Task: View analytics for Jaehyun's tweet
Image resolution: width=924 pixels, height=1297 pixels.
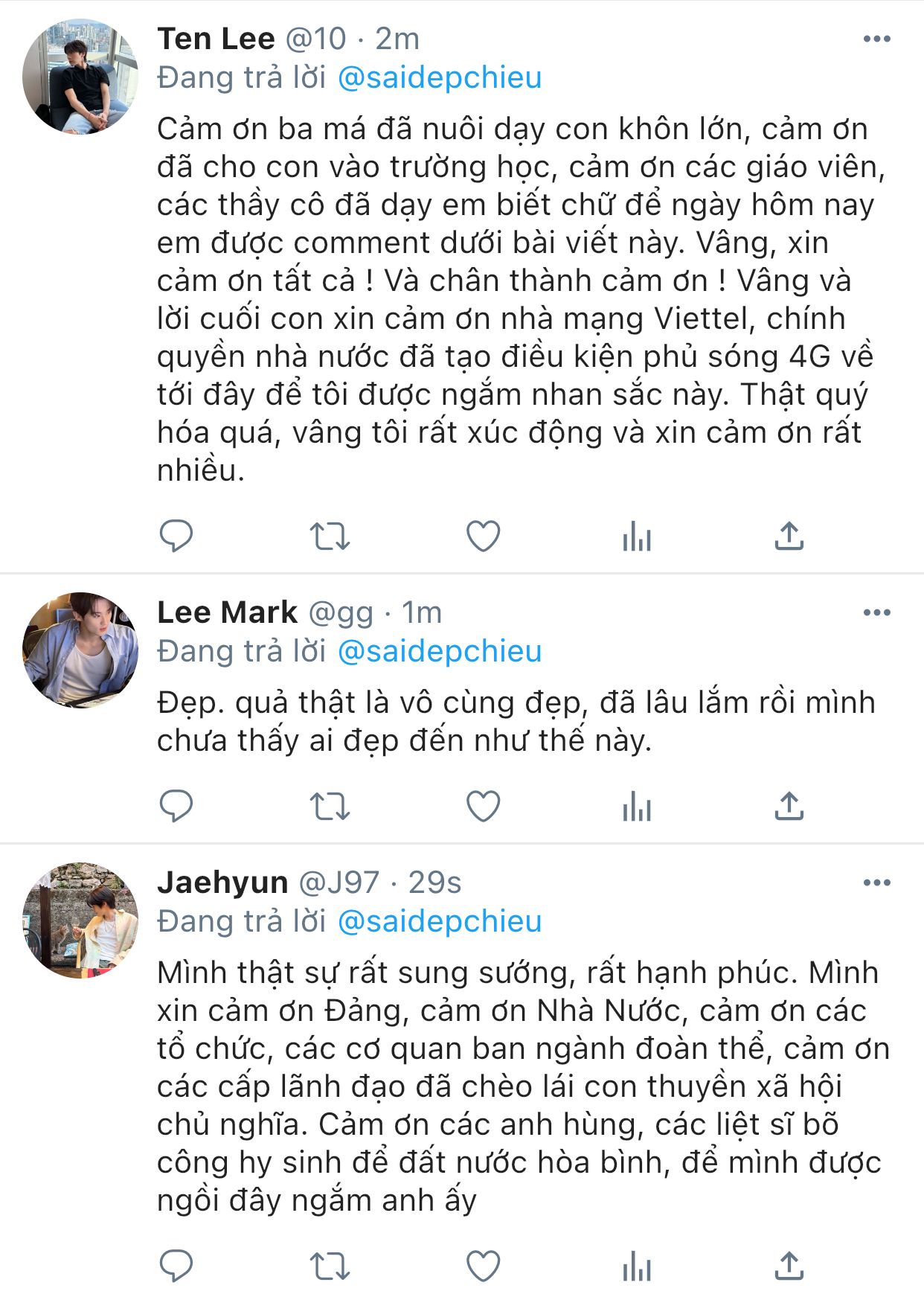Action: [x=637, y=1266]
